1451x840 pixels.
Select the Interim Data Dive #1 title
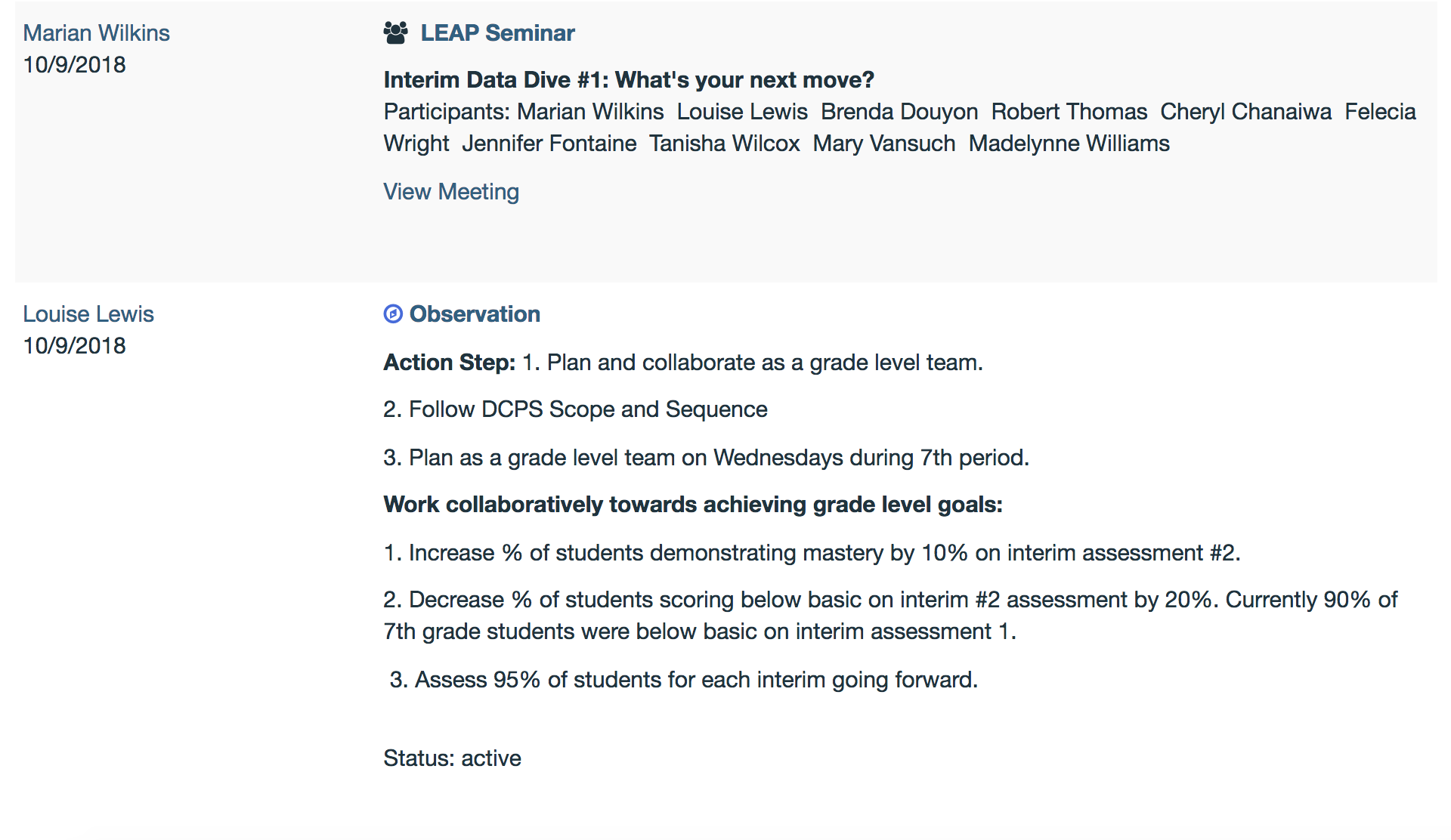click(629, 80)
